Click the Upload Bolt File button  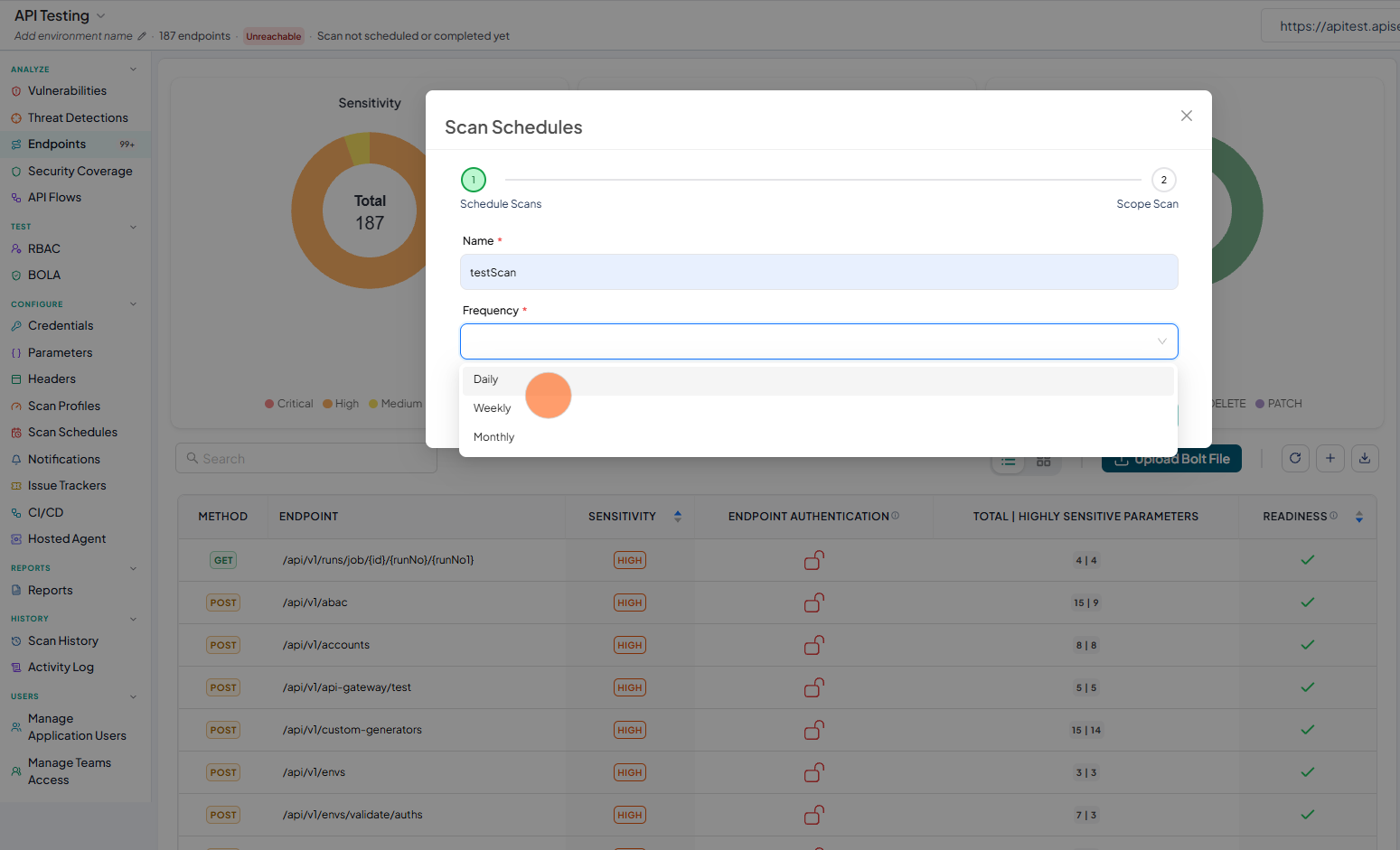coord(1171,459)
